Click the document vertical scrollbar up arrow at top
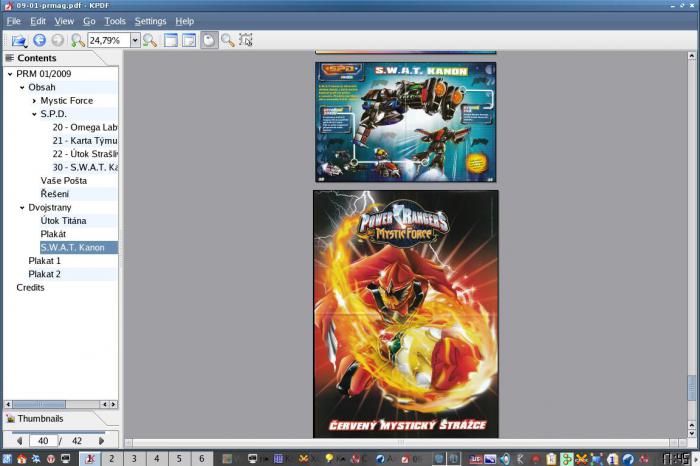 coord(692,56)
